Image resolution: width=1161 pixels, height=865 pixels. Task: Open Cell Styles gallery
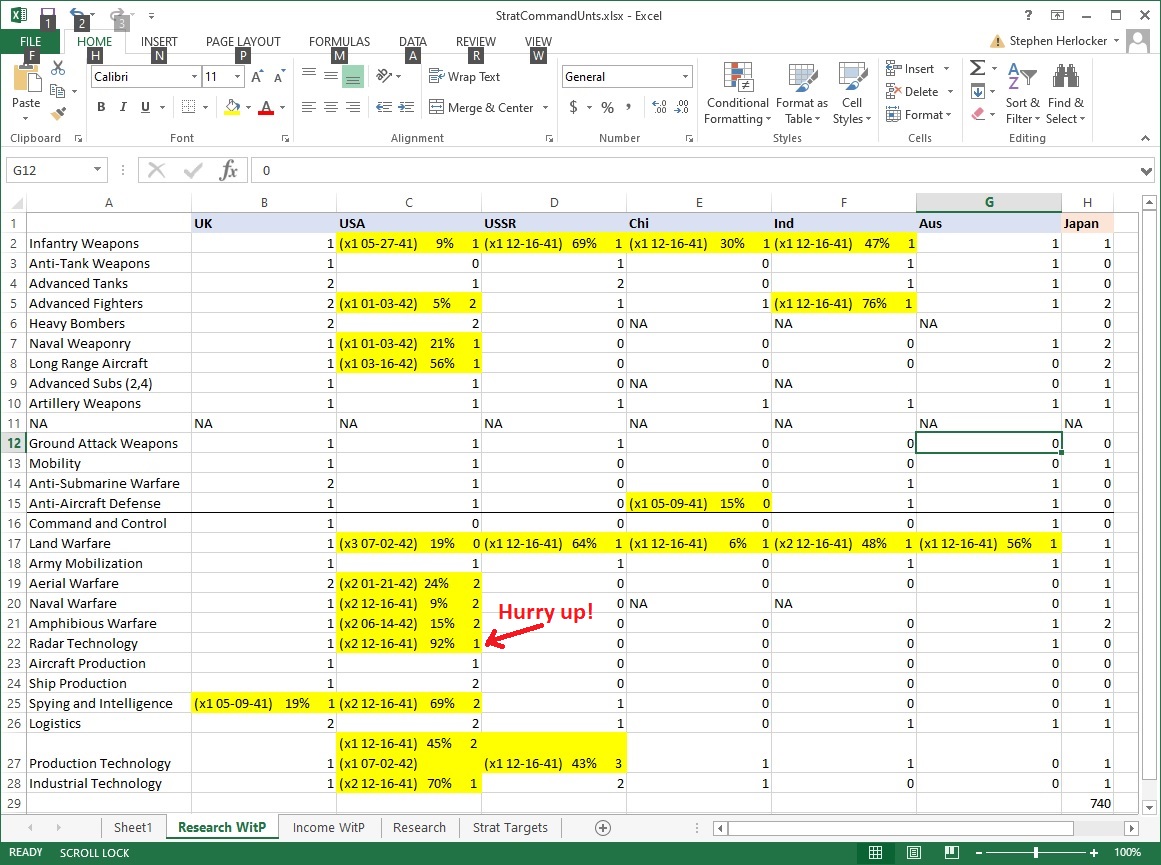852,93
